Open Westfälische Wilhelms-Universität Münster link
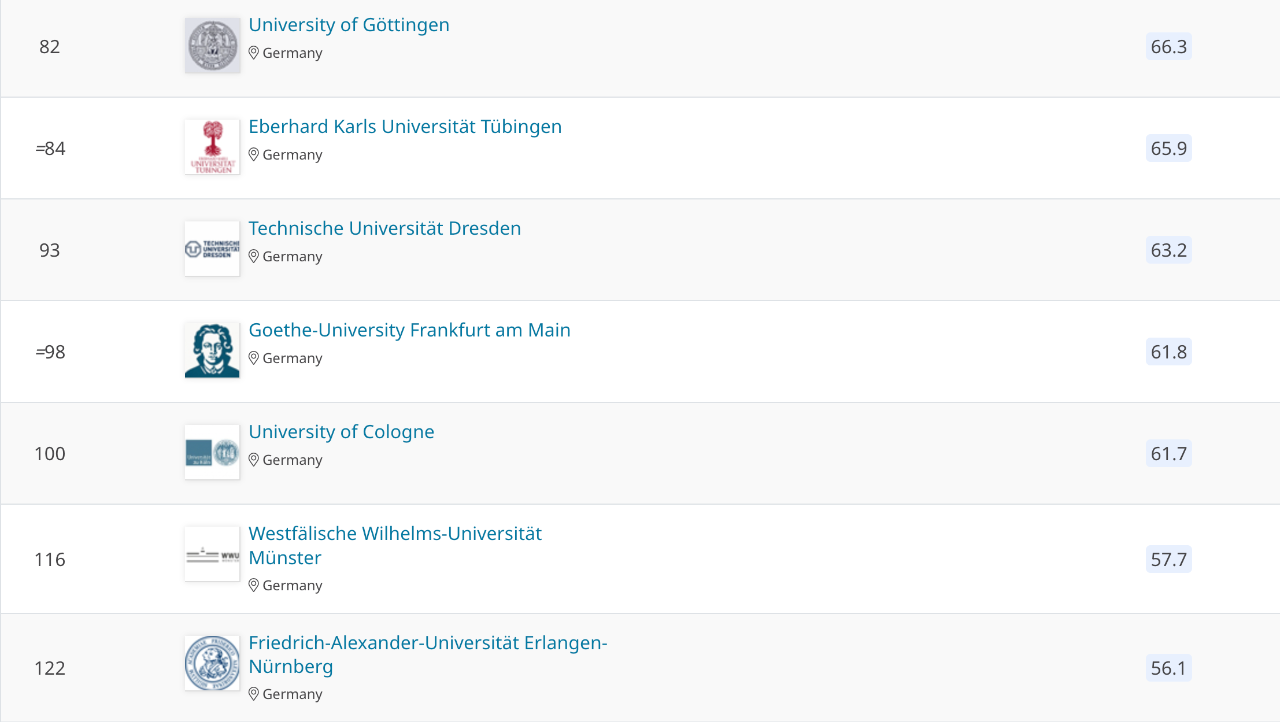Image resolution: width=1280 pixels, height=722 pixels. [x=395, y=546]
